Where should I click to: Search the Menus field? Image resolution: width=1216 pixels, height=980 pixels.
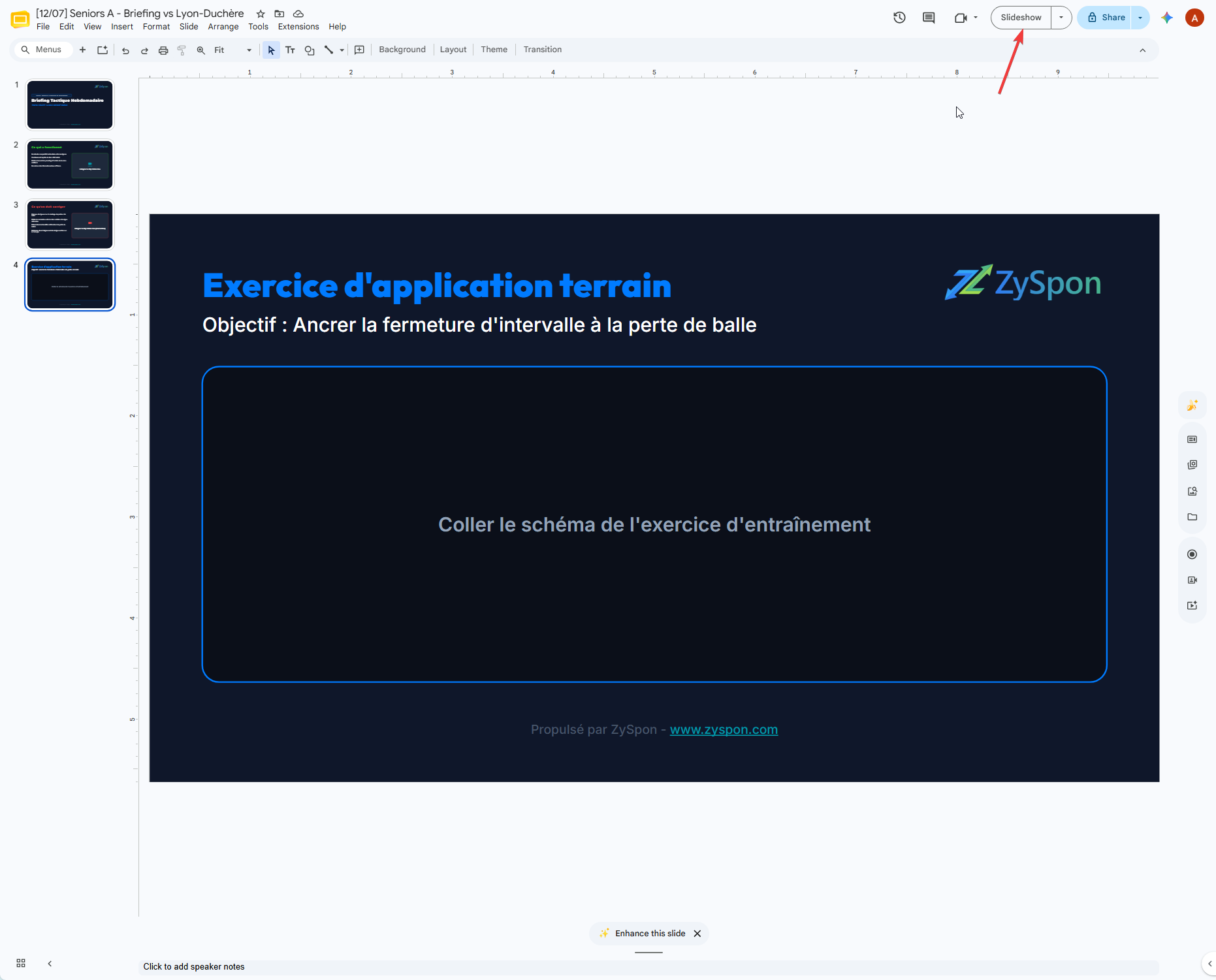point(43,50)
